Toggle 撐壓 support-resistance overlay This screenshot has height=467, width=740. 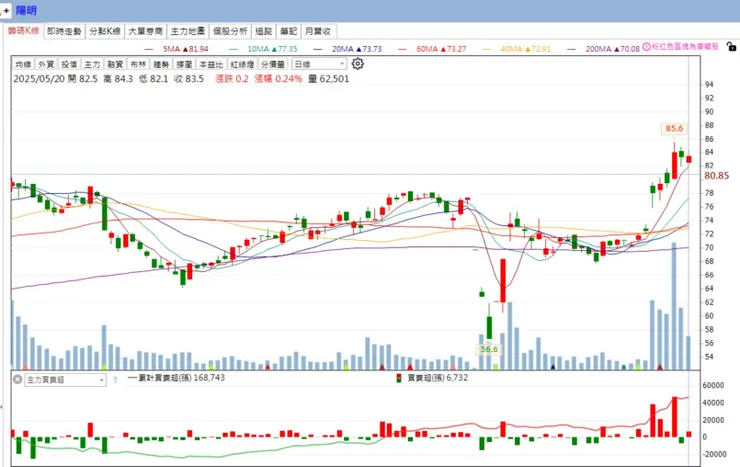pos(185,64)
